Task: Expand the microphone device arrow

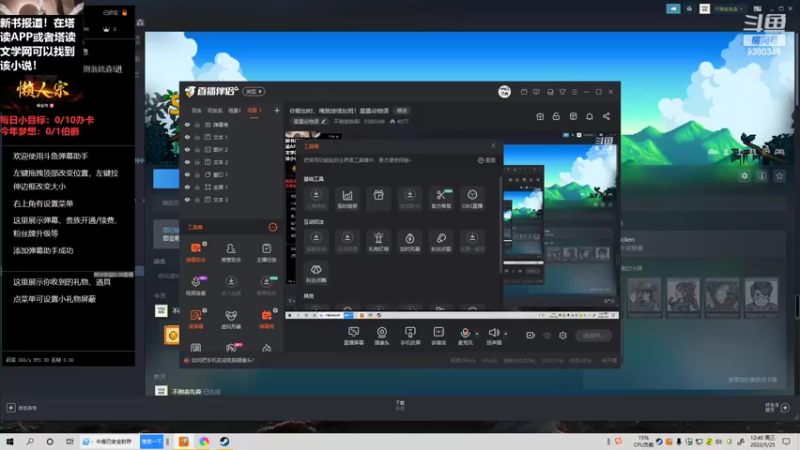Action: pyautogui.click(x=477, y=334)
